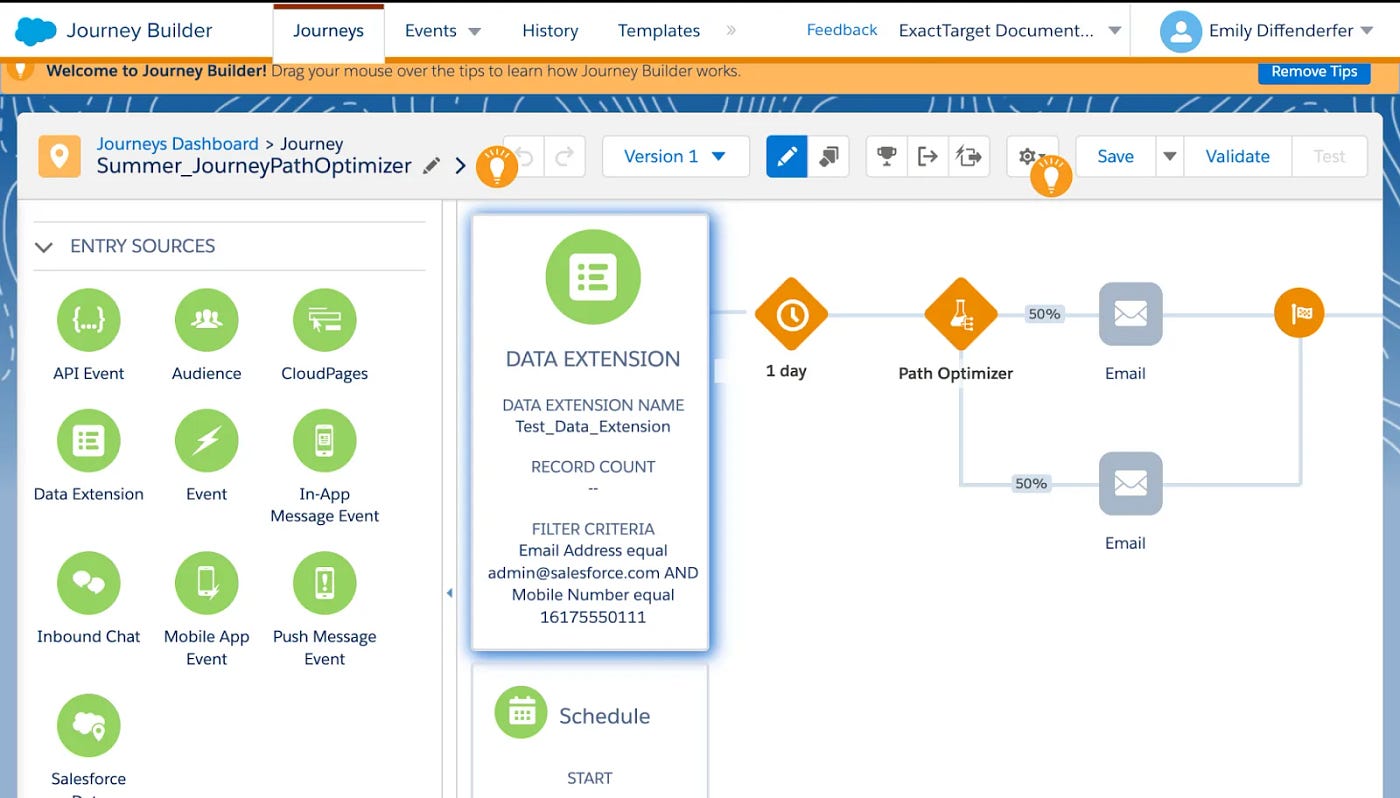Click the Schedule card heading
The image size is (1400, 798).
[604, 716]
